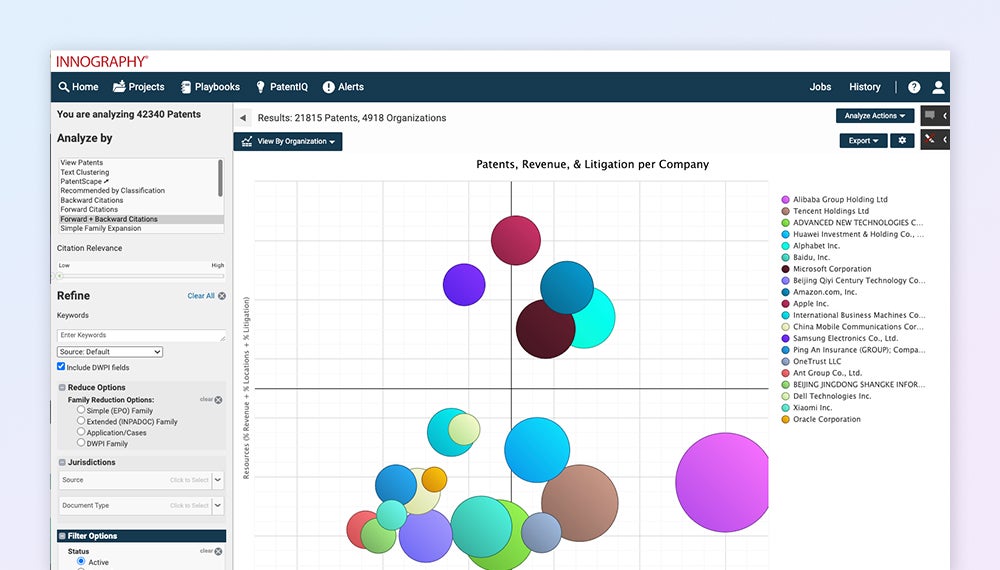Viewport: 1000px width, 570px height.
Task: Click the Citation Relevance slider track
Action: (x=140, y=276)
